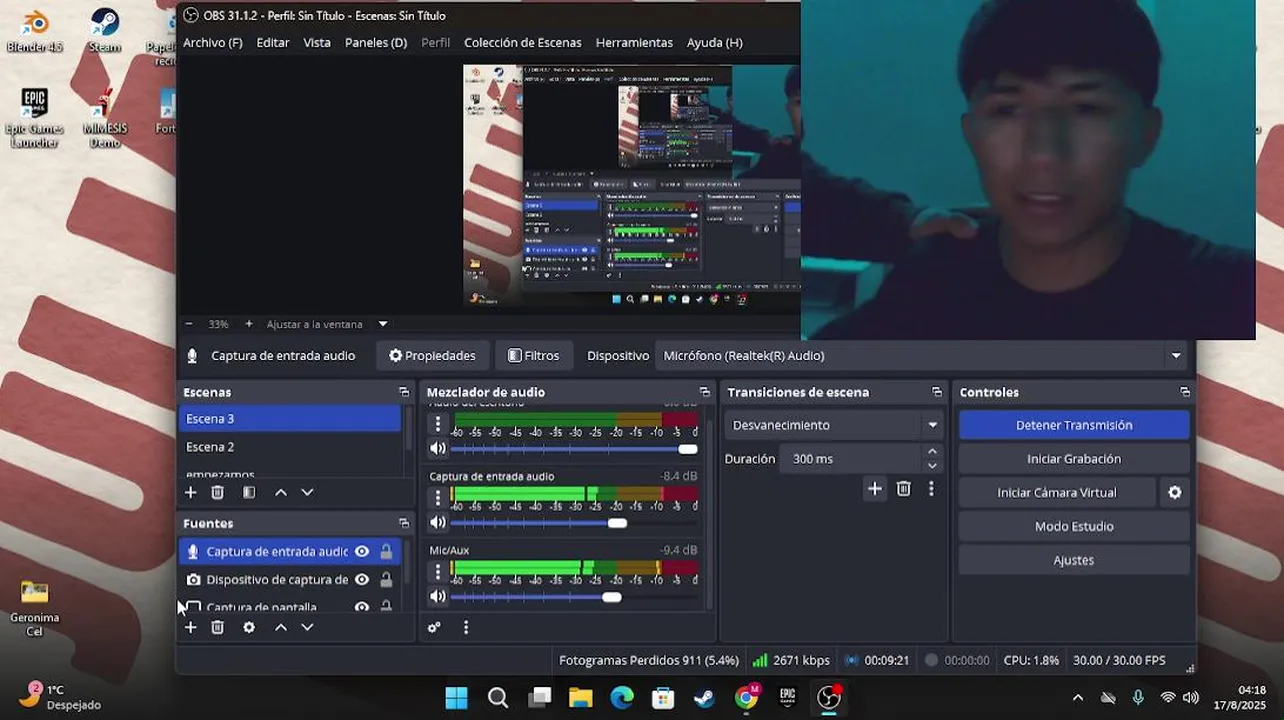Undock the Controles panel
This screenshot has height=720, width=1284.
[x=1185, y=392]
